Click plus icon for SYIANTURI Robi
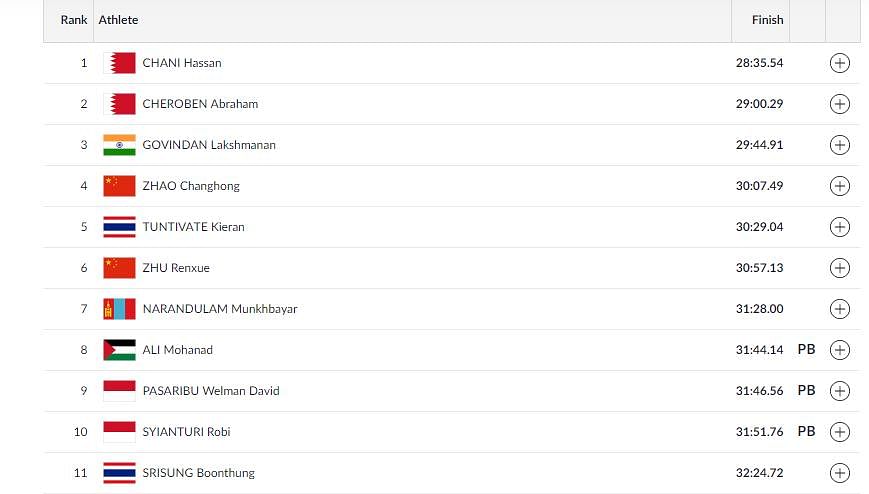 tap(840, 432)
